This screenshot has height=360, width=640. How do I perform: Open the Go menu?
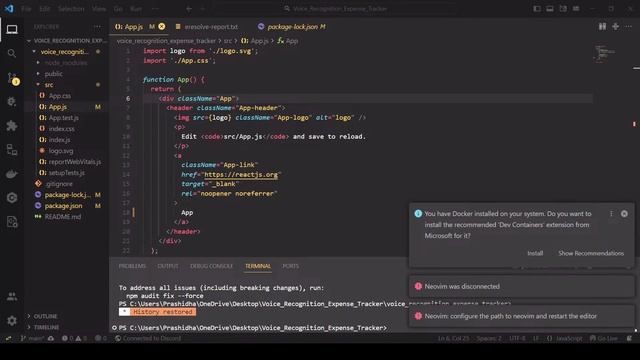pos(118,9)
